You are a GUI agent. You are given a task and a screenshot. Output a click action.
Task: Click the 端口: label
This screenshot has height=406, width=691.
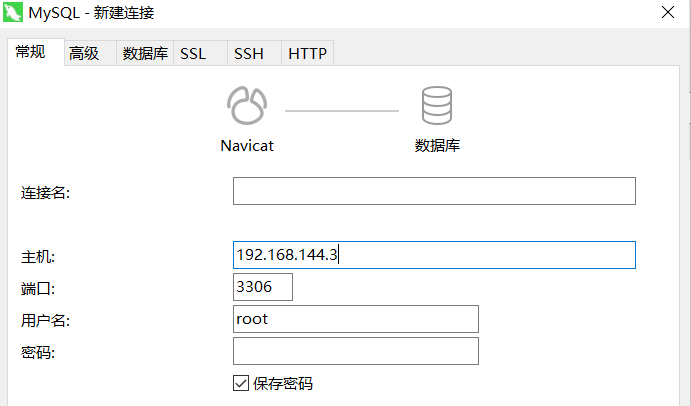[38, 289]
